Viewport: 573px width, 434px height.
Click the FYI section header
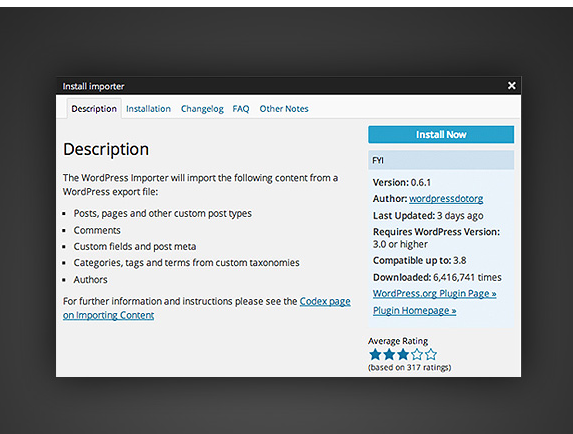point(441,160)
